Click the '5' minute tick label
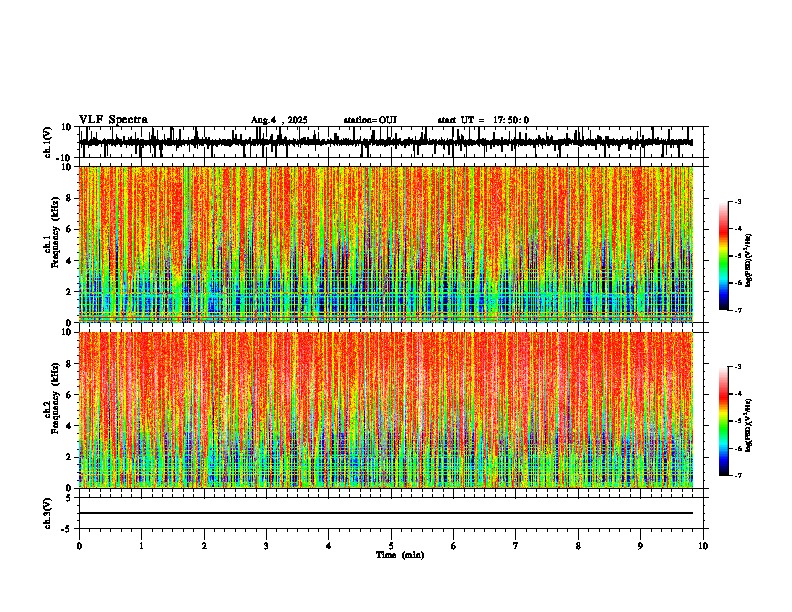Image resolution: width=792 pixels, height=612 pixels. pos(391,546)
